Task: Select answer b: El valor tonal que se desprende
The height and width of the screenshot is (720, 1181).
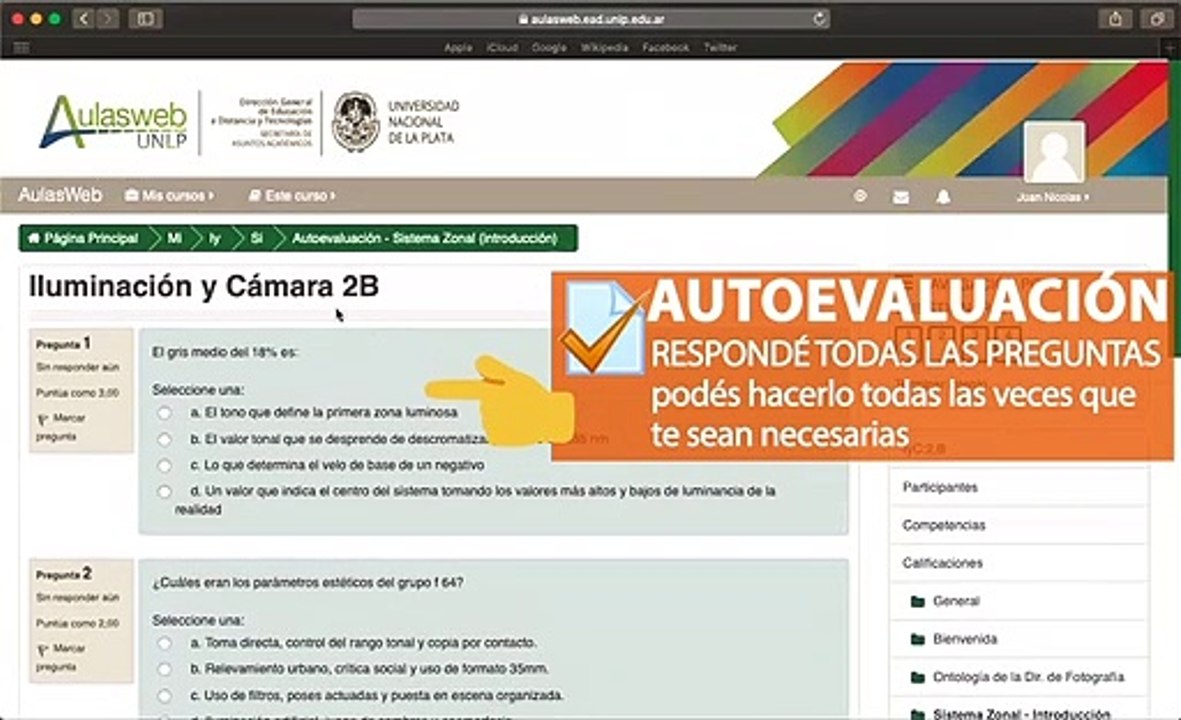Action: pos(164,439)
